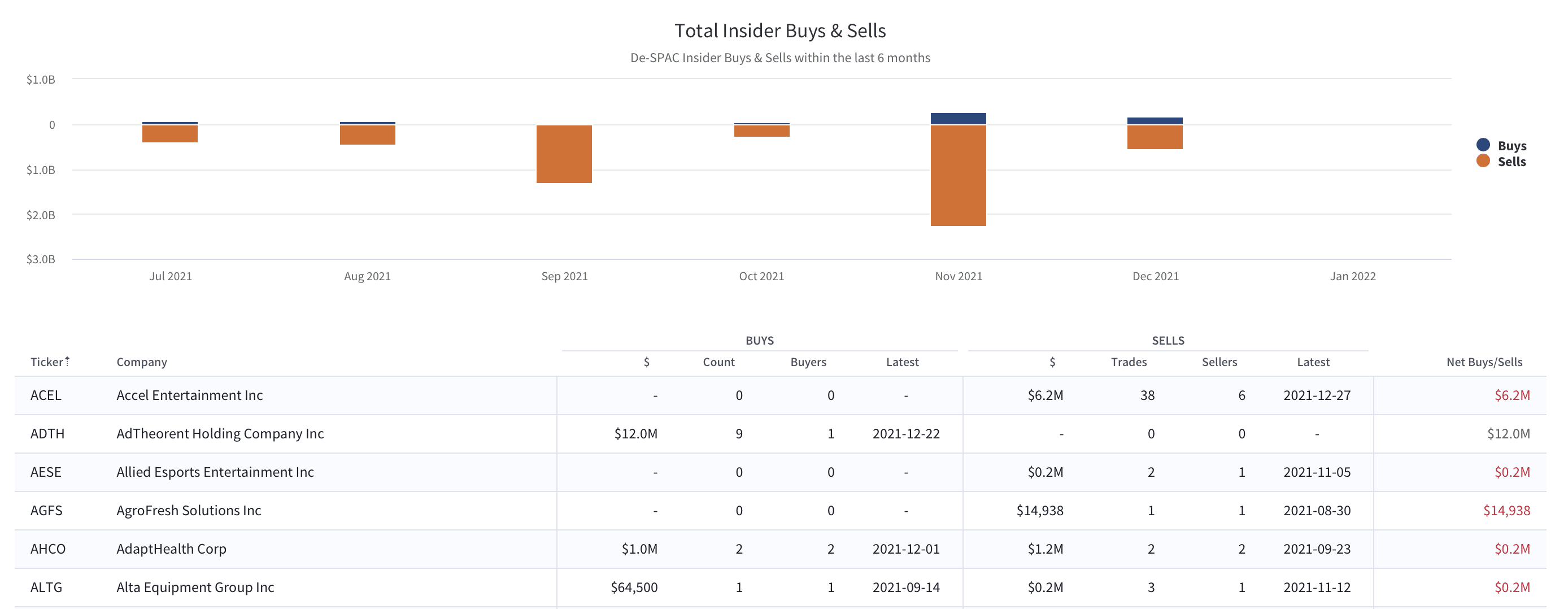
Task: Click the Dec 2021 sells bar
Action: coord(1155,137)
